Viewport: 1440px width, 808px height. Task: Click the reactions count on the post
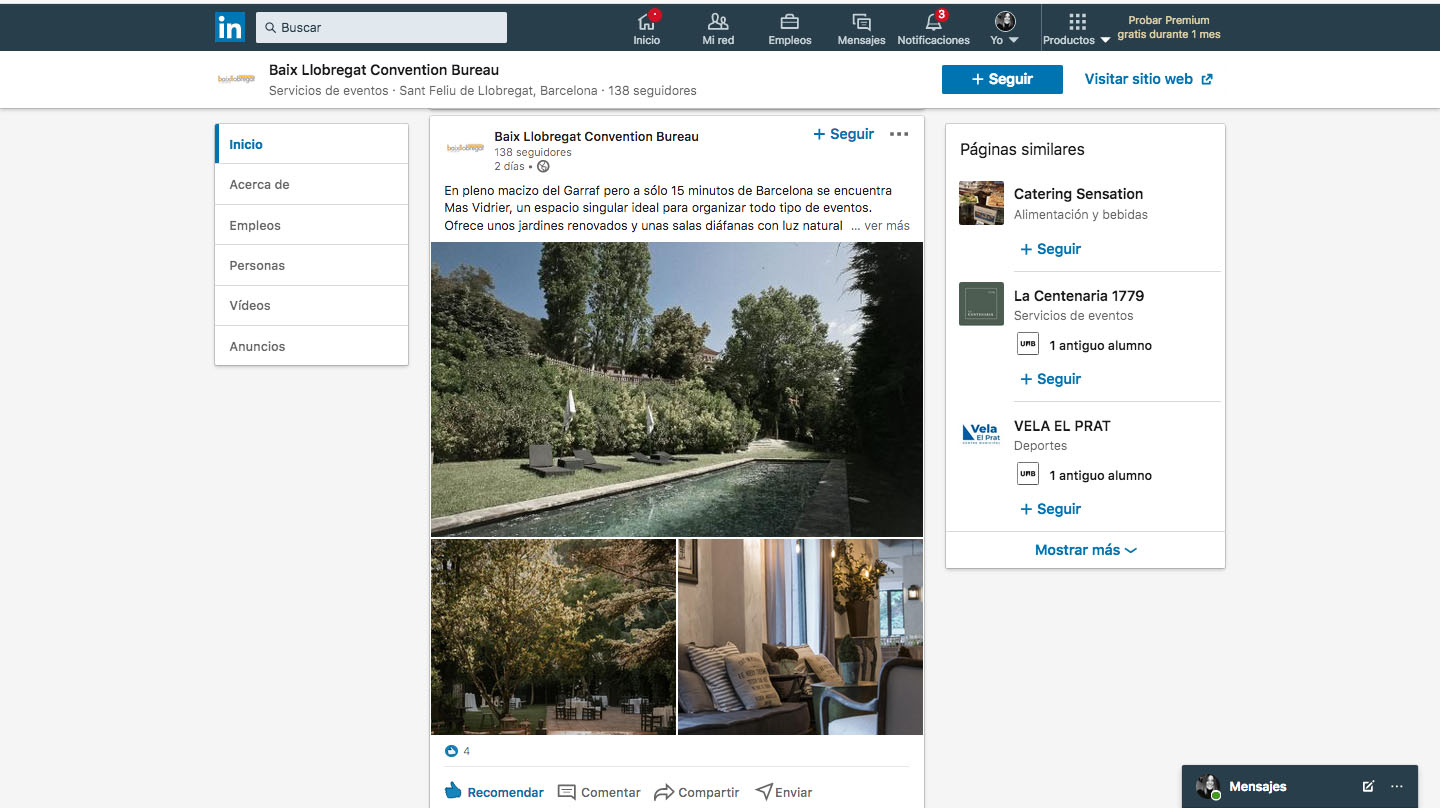pos(458,751)
